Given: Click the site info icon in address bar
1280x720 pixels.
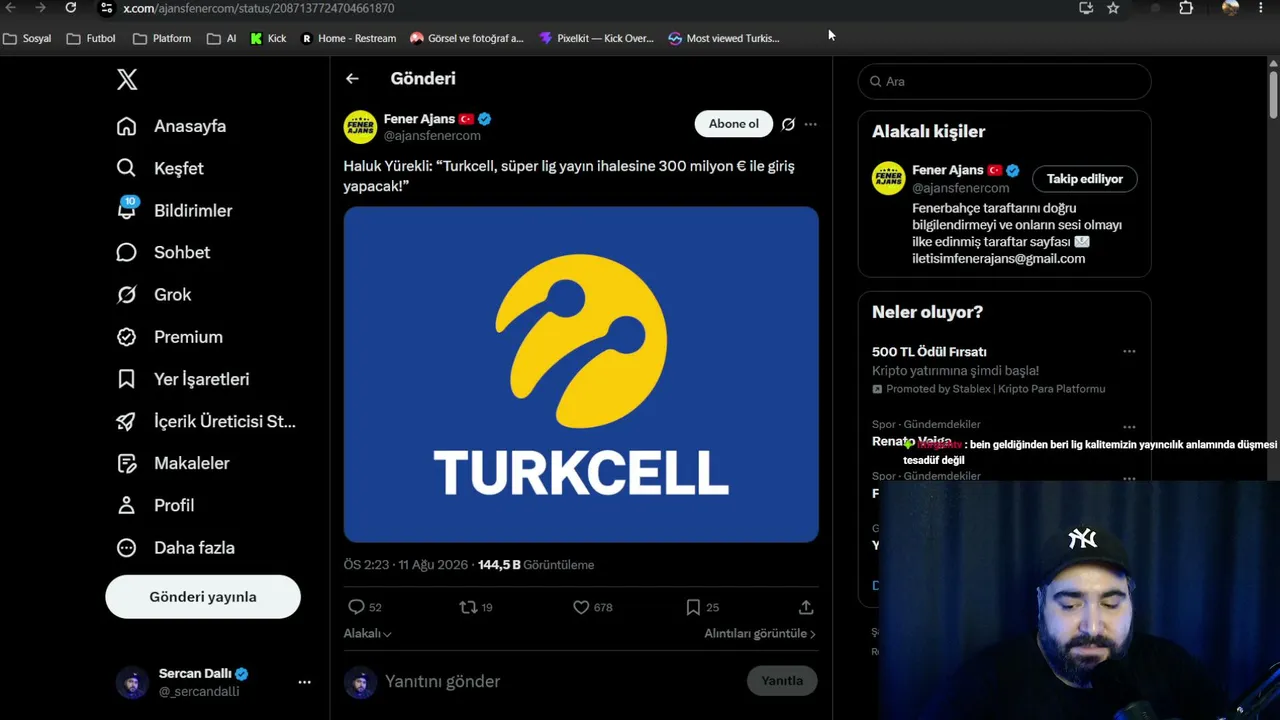Looking at the screenshot, I should click(107, 8).
